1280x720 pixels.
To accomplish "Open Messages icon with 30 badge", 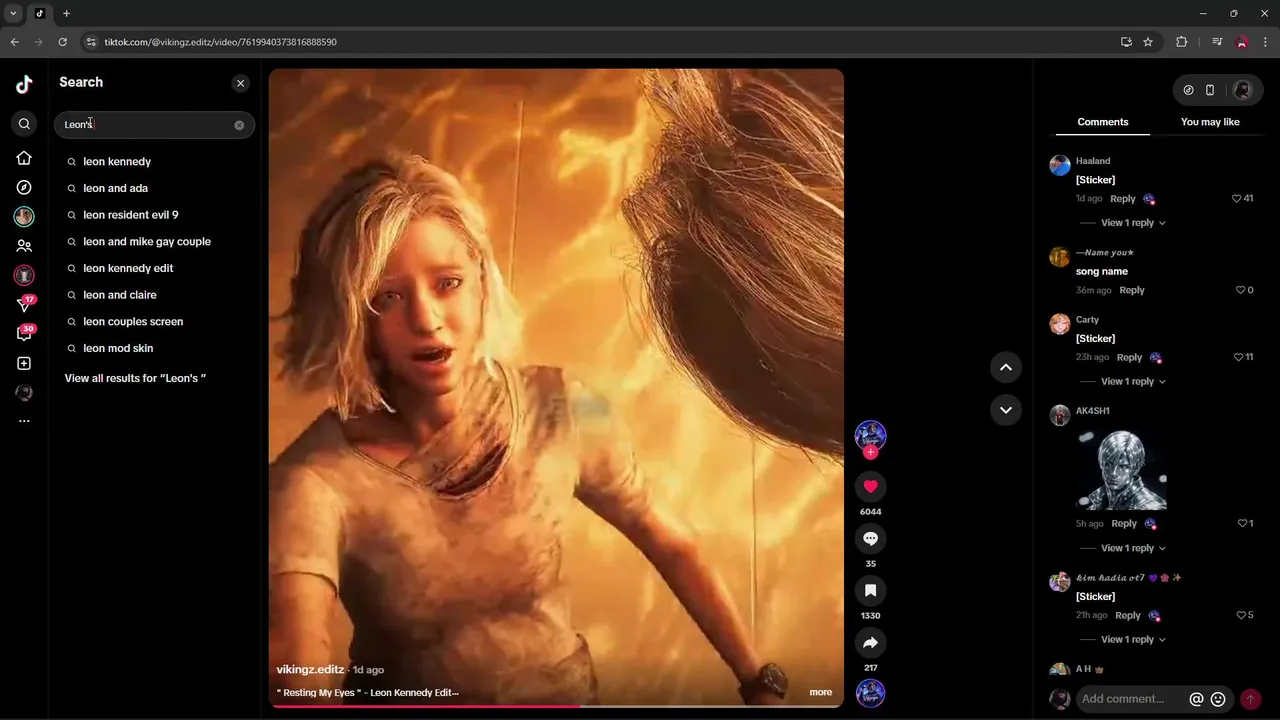I will 25,333.
